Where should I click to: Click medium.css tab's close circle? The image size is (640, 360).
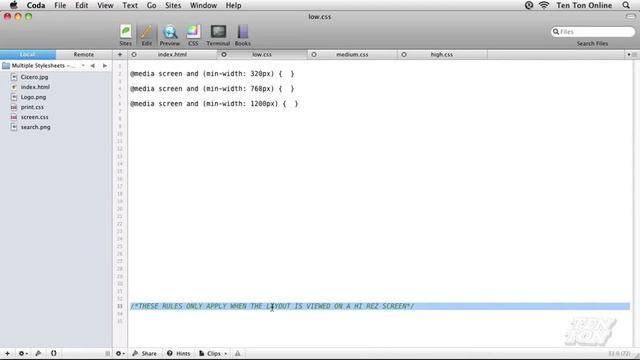coord(313,54)
